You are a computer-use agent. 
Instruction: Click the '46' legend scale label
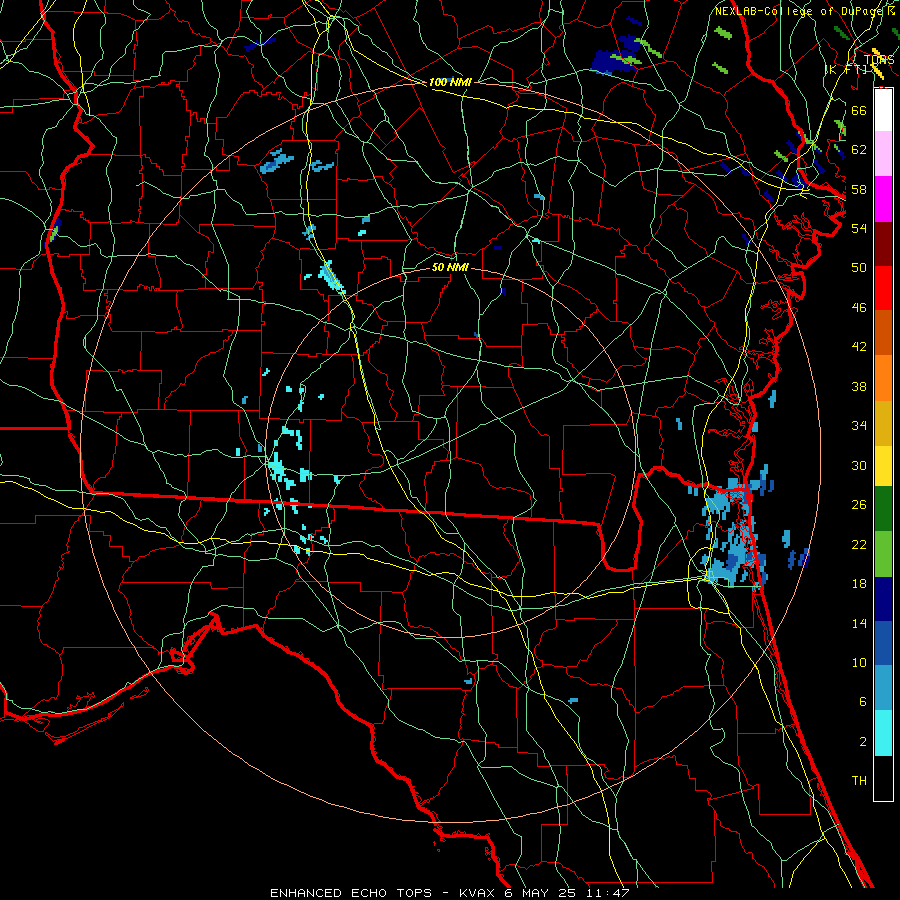(859, 308)
